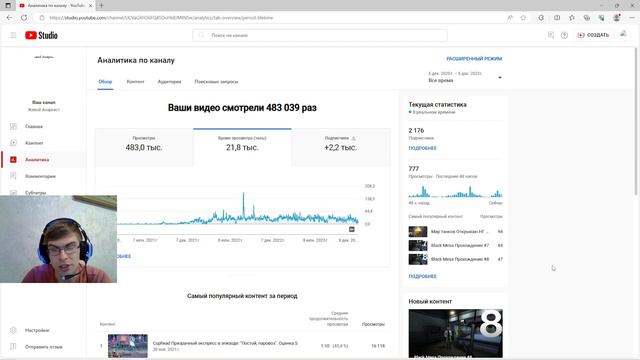Click the YouTube Studio logo
This screenshot has height=360, width=640.
(41, 36)
